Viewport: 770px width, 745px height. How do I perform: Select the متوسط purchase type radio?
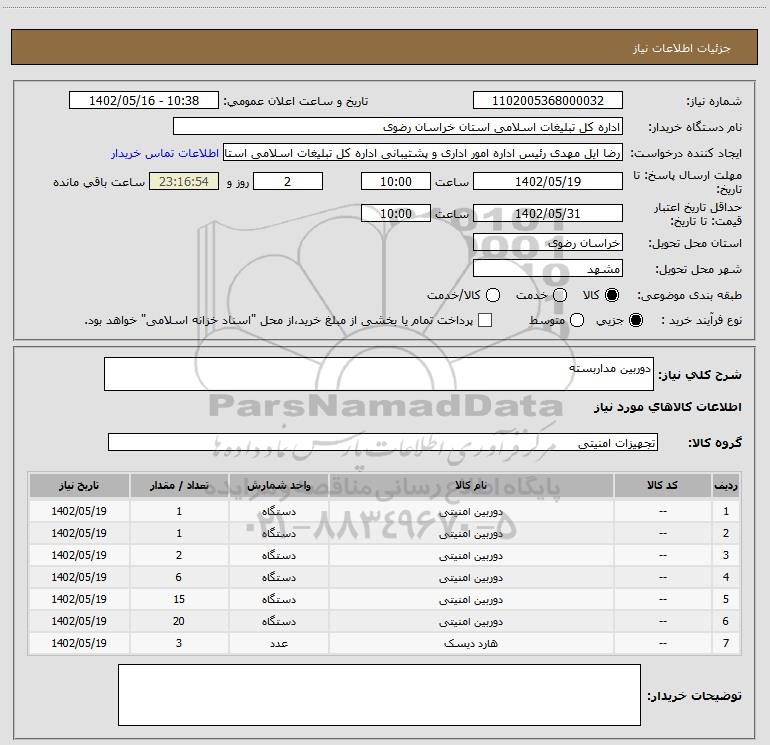(577, 320)
